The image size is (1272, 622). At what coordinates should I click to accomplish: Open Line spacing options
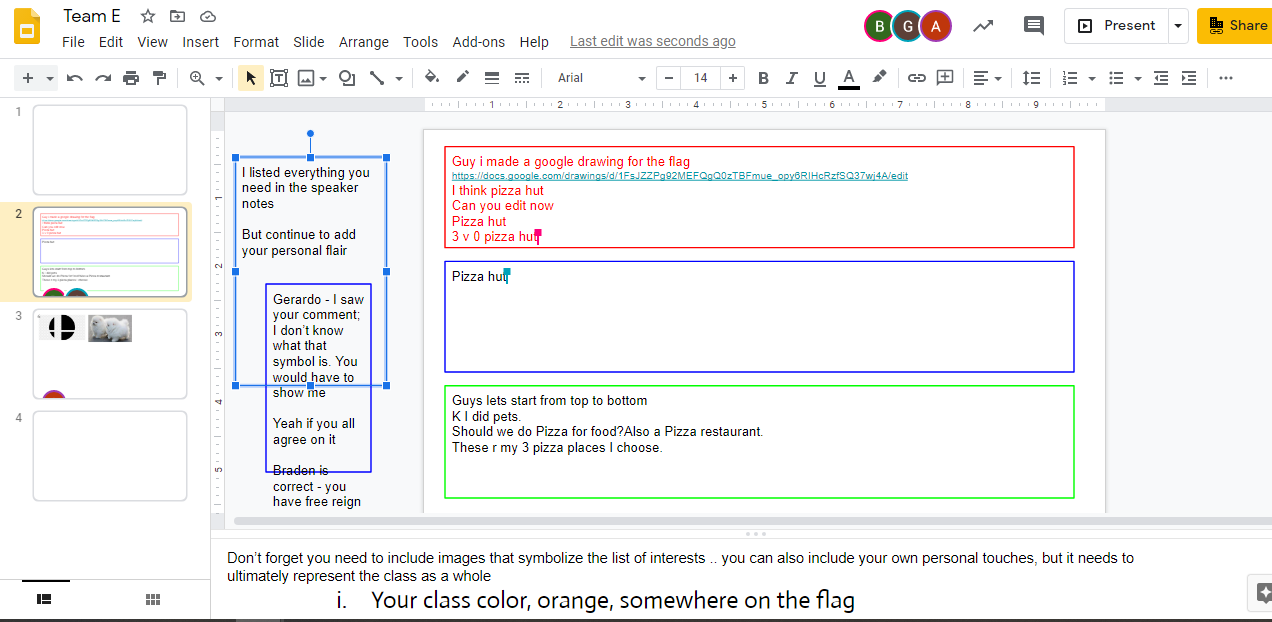coord(1031,78)
